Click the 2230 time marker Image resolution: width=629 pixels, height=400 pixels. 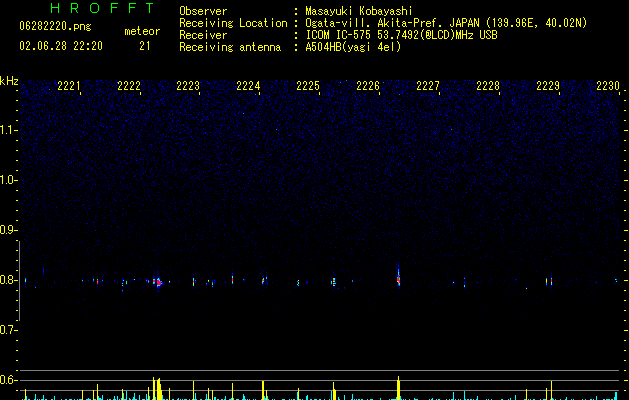(x=608, y=86)
